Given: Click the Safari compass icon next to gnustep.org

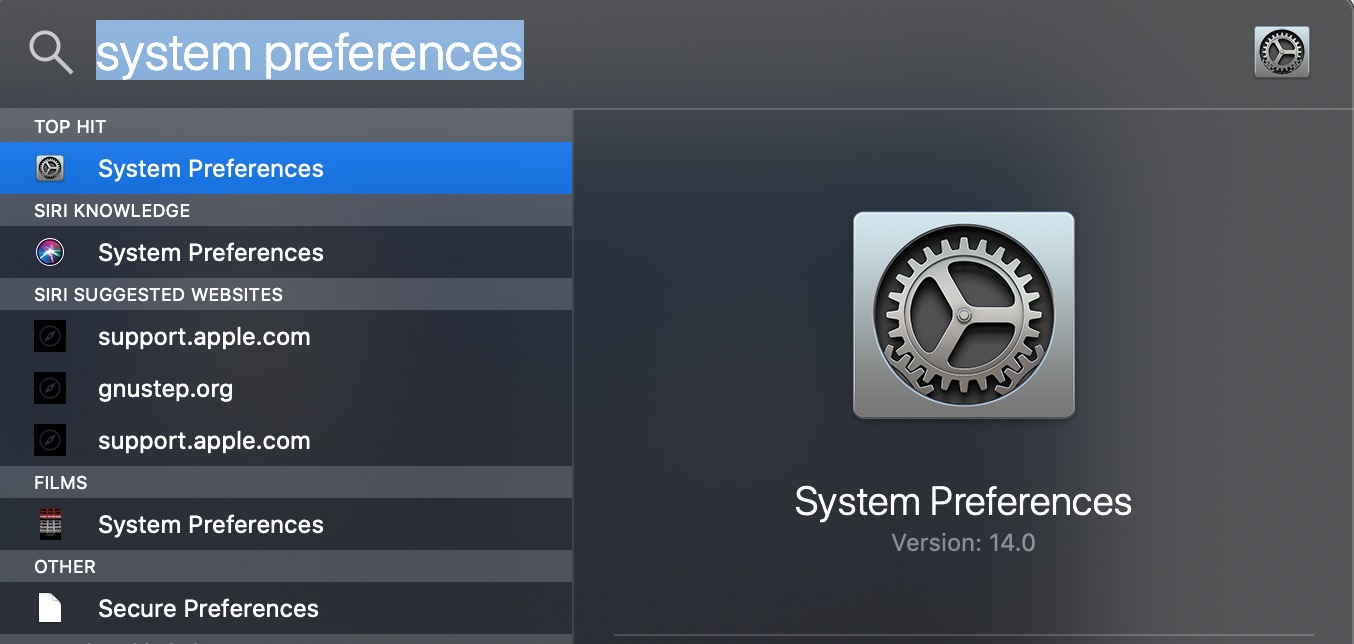Looking at the screenshot, I should click(50, 388).
